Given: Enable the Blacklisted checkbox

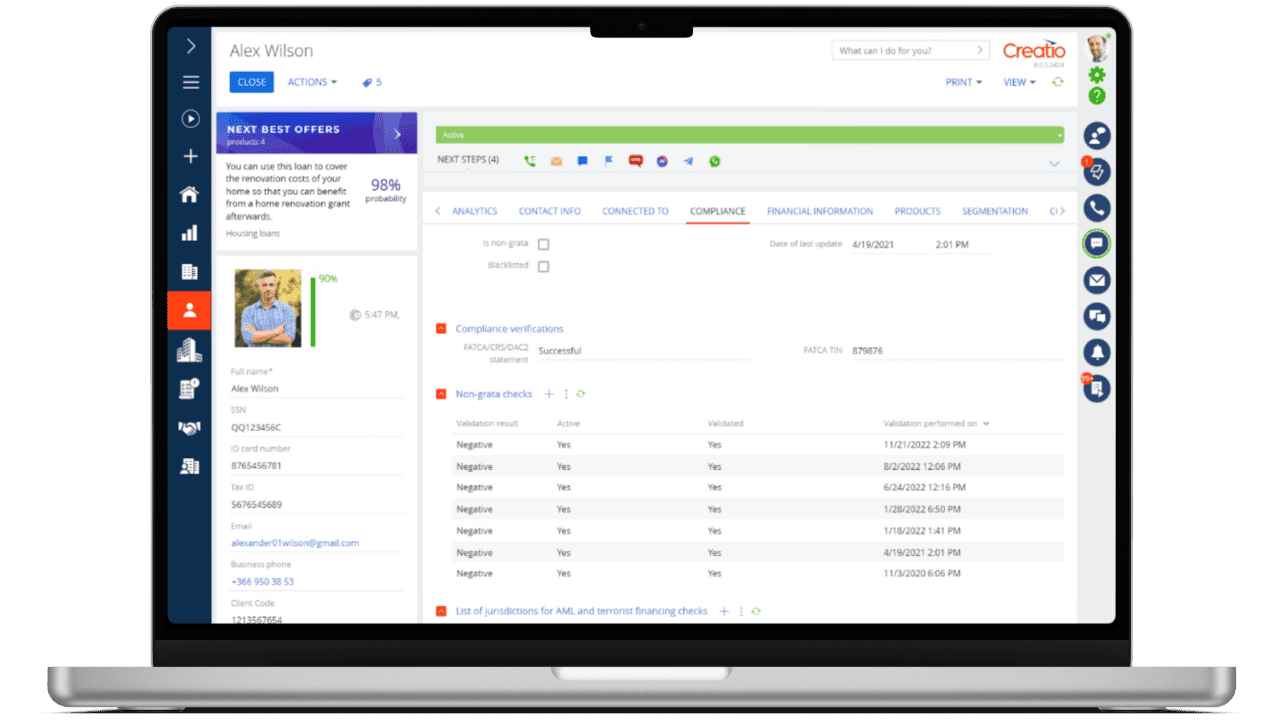Looking at the screenshot, I should (x=543, y=266).
